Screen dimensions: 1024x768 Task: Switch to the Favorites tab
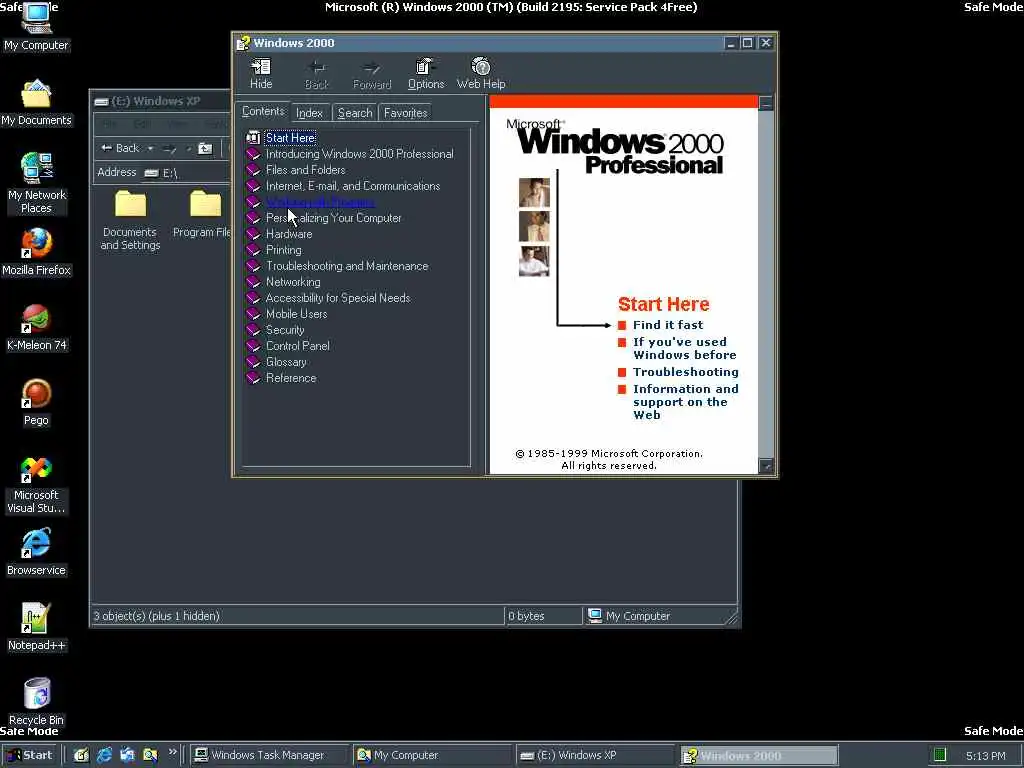(x=405, y=113)
